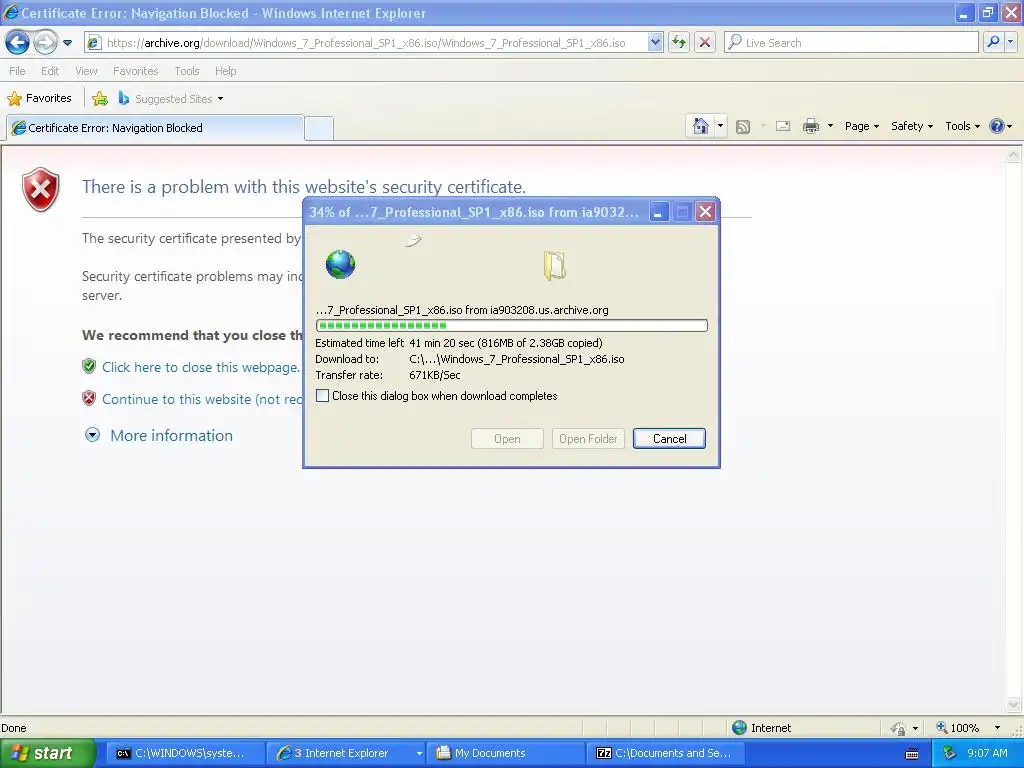Click the green download progress bar
This screenshot has height=768, width=1024.
[x=511, y=325]
